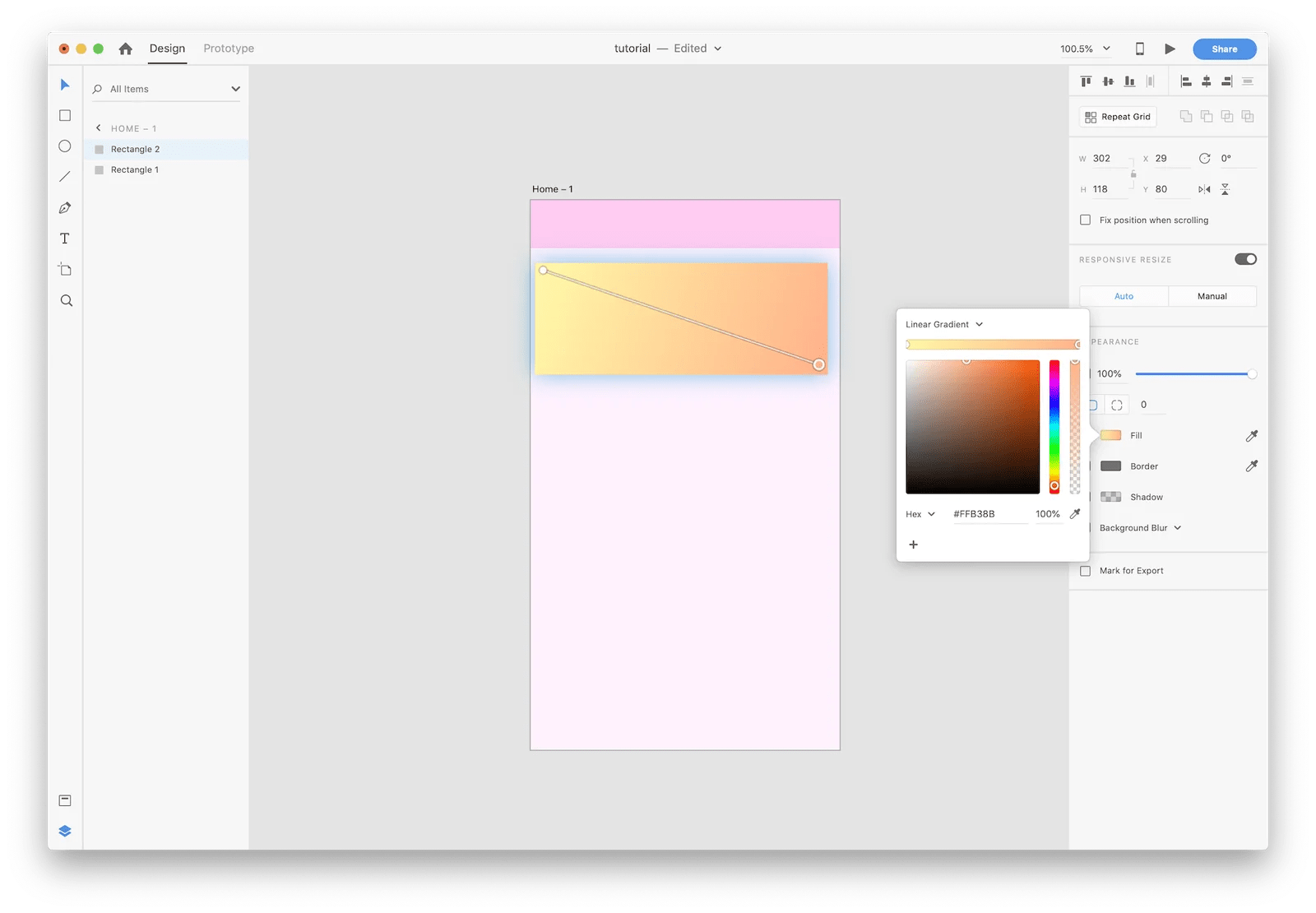Toggle the Layers panel icon
This screenshot has width=1316, height=913.
tap(65, 831)
